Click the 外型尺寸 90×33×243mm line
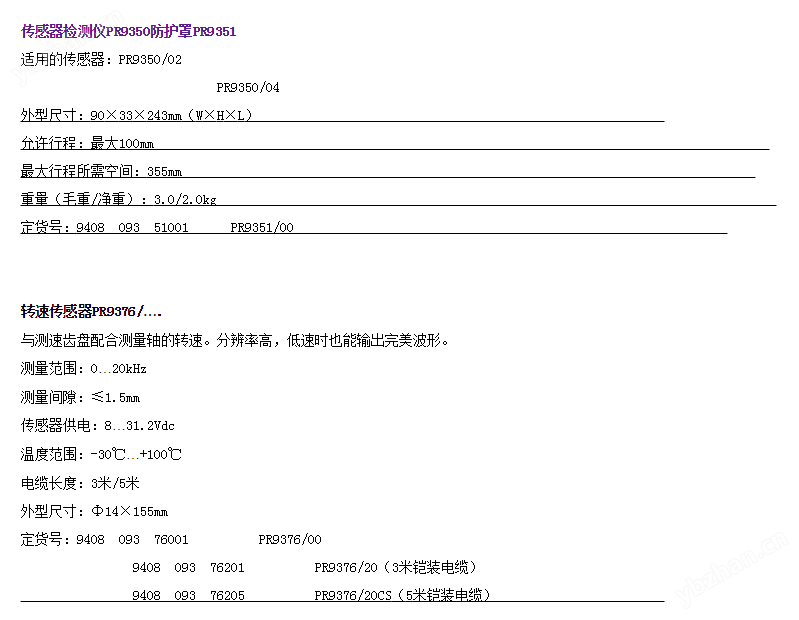Screen dimensions: 799x620 [137, 116]
